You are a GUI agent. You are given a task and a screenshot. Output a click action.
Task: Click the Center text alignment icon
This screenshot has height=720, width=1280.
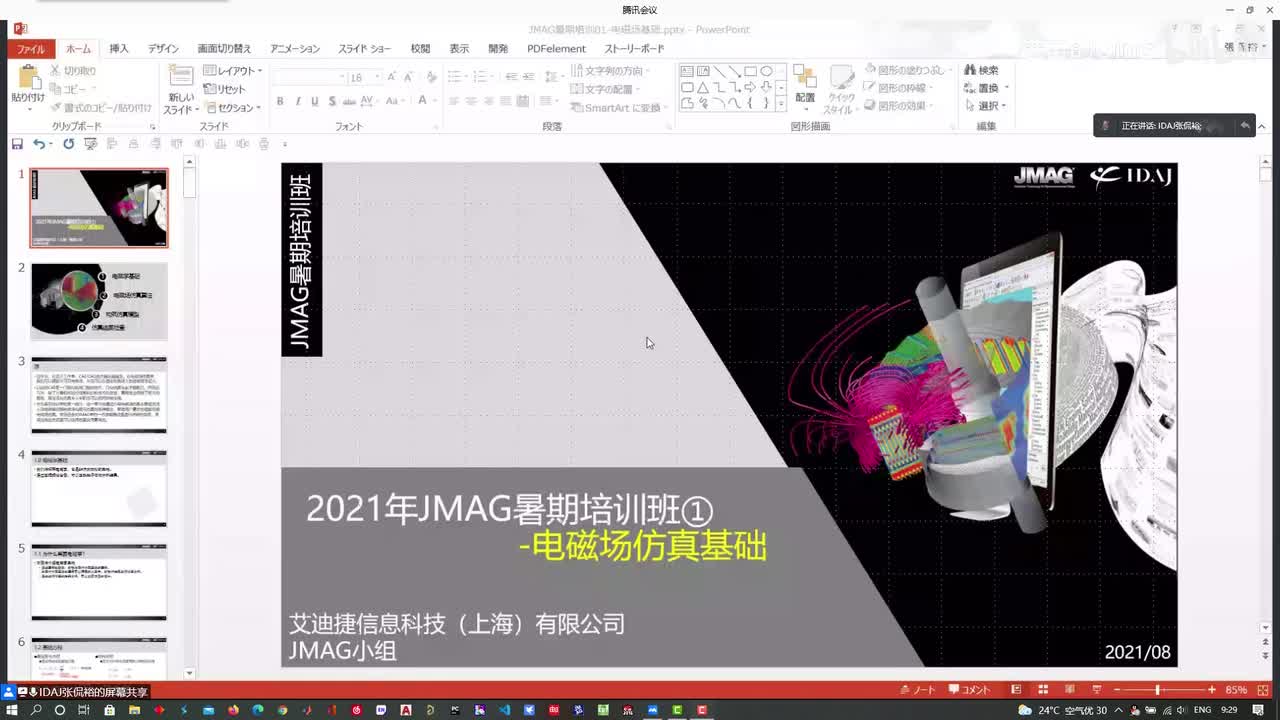tap(471, 101)
